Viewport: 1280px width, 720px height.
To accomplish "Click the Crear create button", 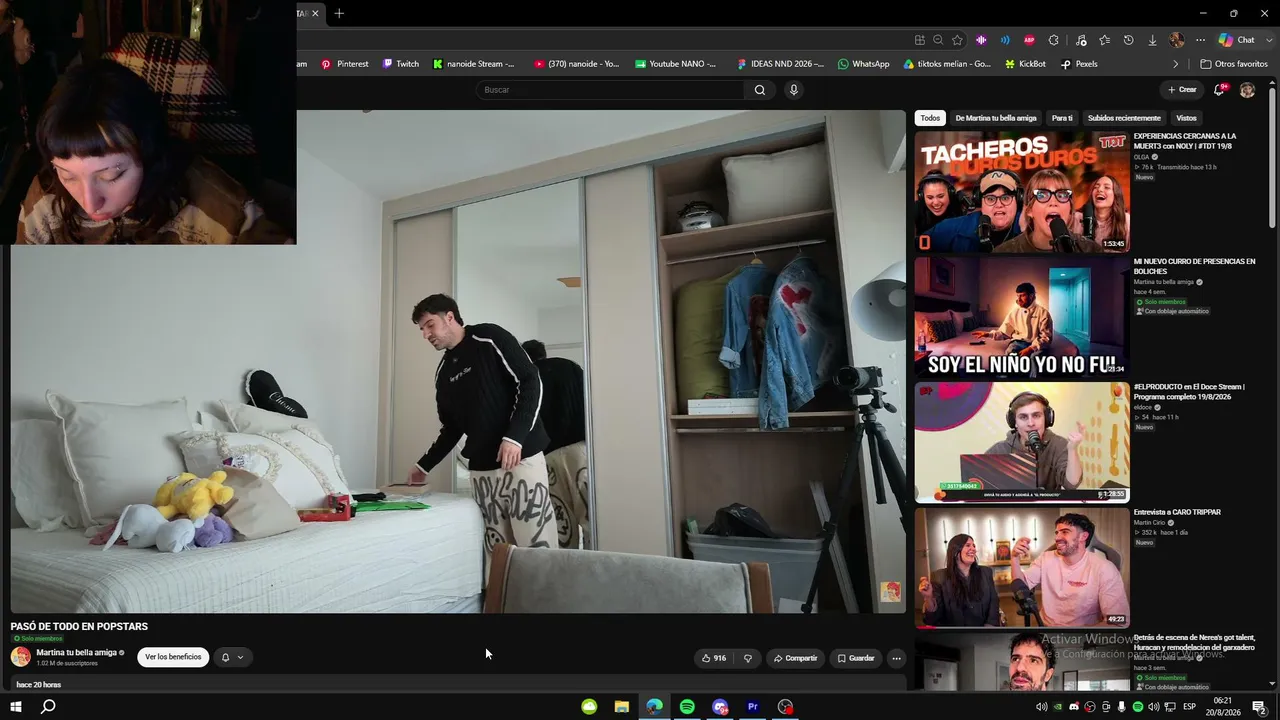I will point(1182,90).
